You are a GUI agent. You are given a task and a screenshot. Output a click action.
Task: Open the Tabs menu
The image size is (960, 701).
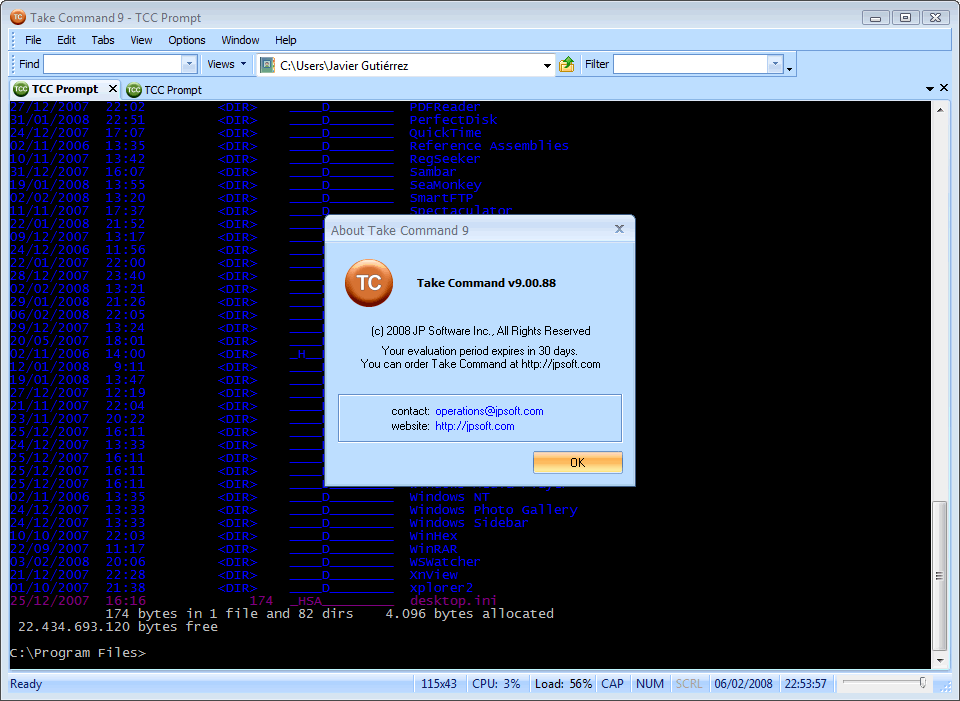tap(103, 40)
